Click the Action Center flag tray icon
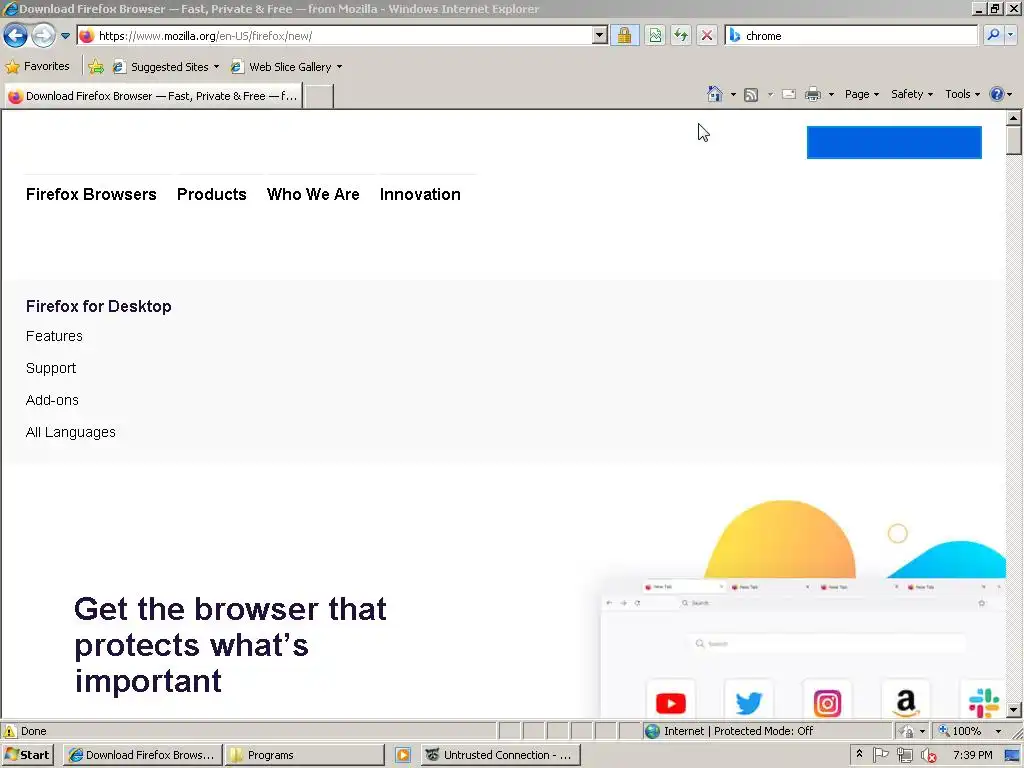The height and width of the screenshot is (768, 1024). pos(880,755)
